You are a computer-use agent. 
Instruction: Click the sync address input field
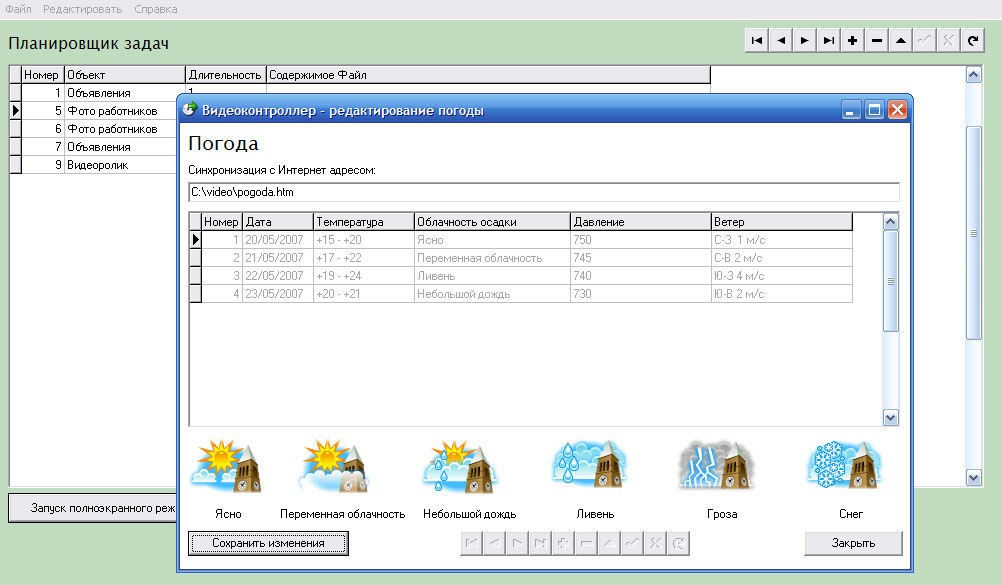(x=543, y=192)
